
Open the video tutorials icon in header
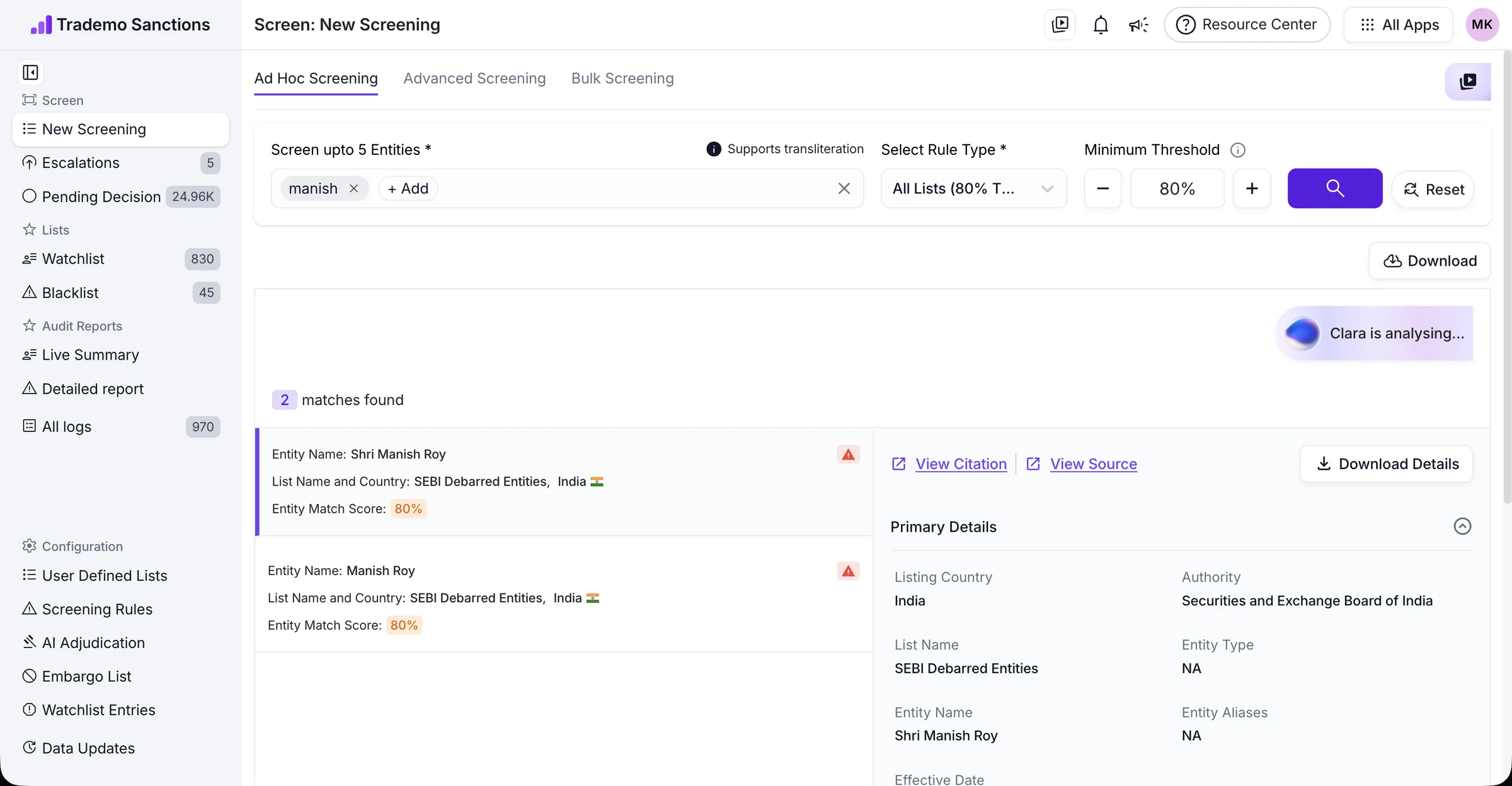1060,25
